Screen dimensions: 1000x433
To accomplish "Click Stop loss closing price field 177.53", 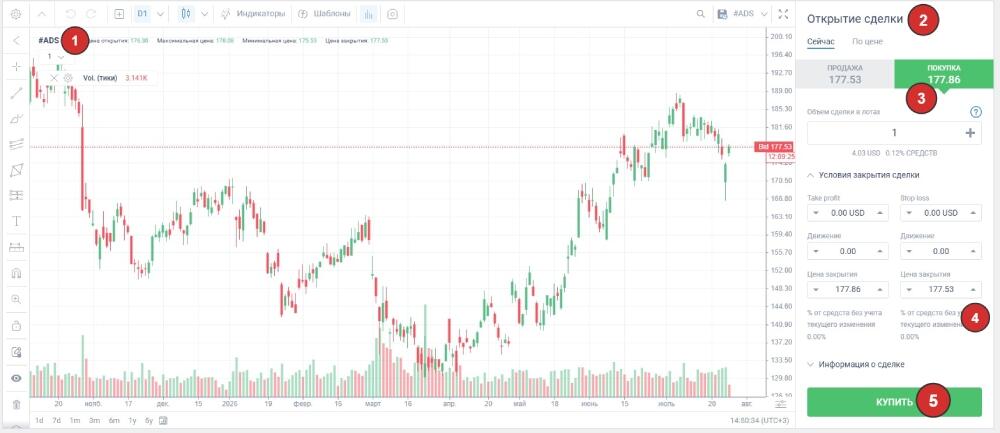I will click(x=941, y=290).
